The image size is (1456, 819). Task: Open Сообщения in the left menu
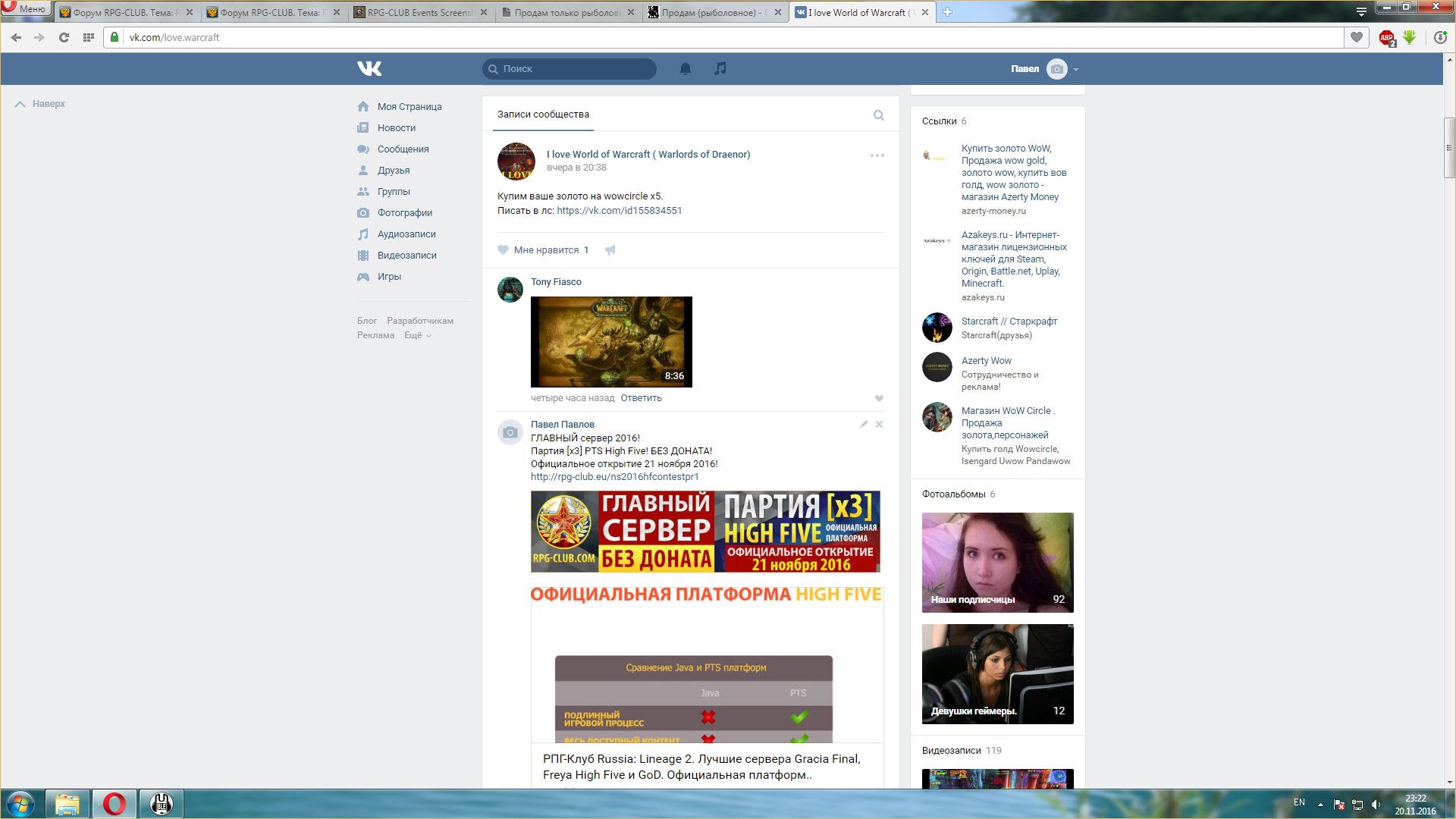coord(403,149)
